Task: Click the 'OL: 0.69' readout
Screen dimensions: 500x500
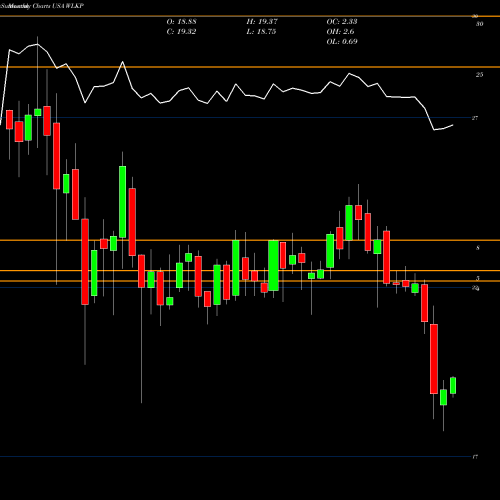Action: pos(342,42)
